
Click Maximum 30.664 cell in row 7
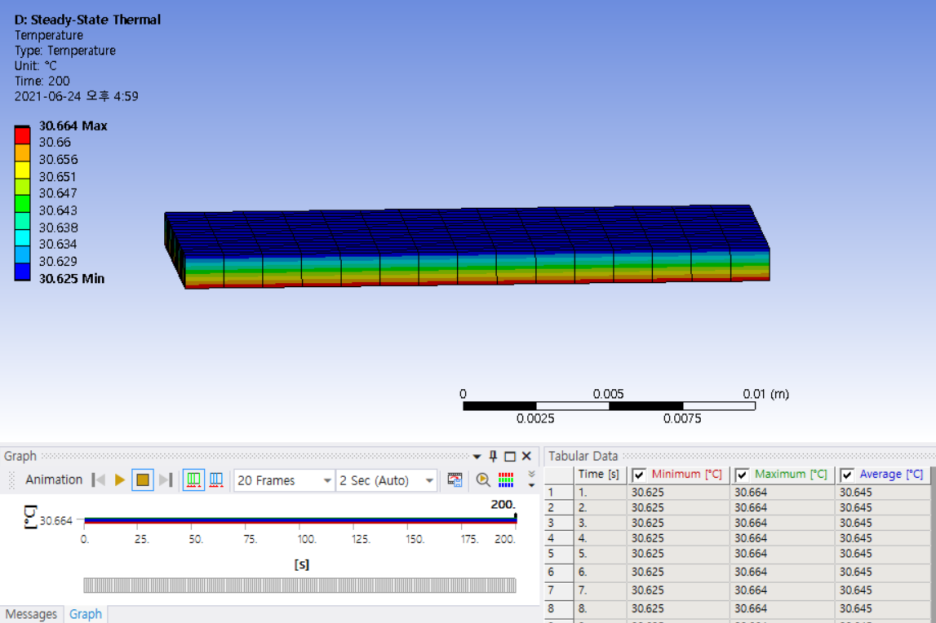click(x=782, y=590)
